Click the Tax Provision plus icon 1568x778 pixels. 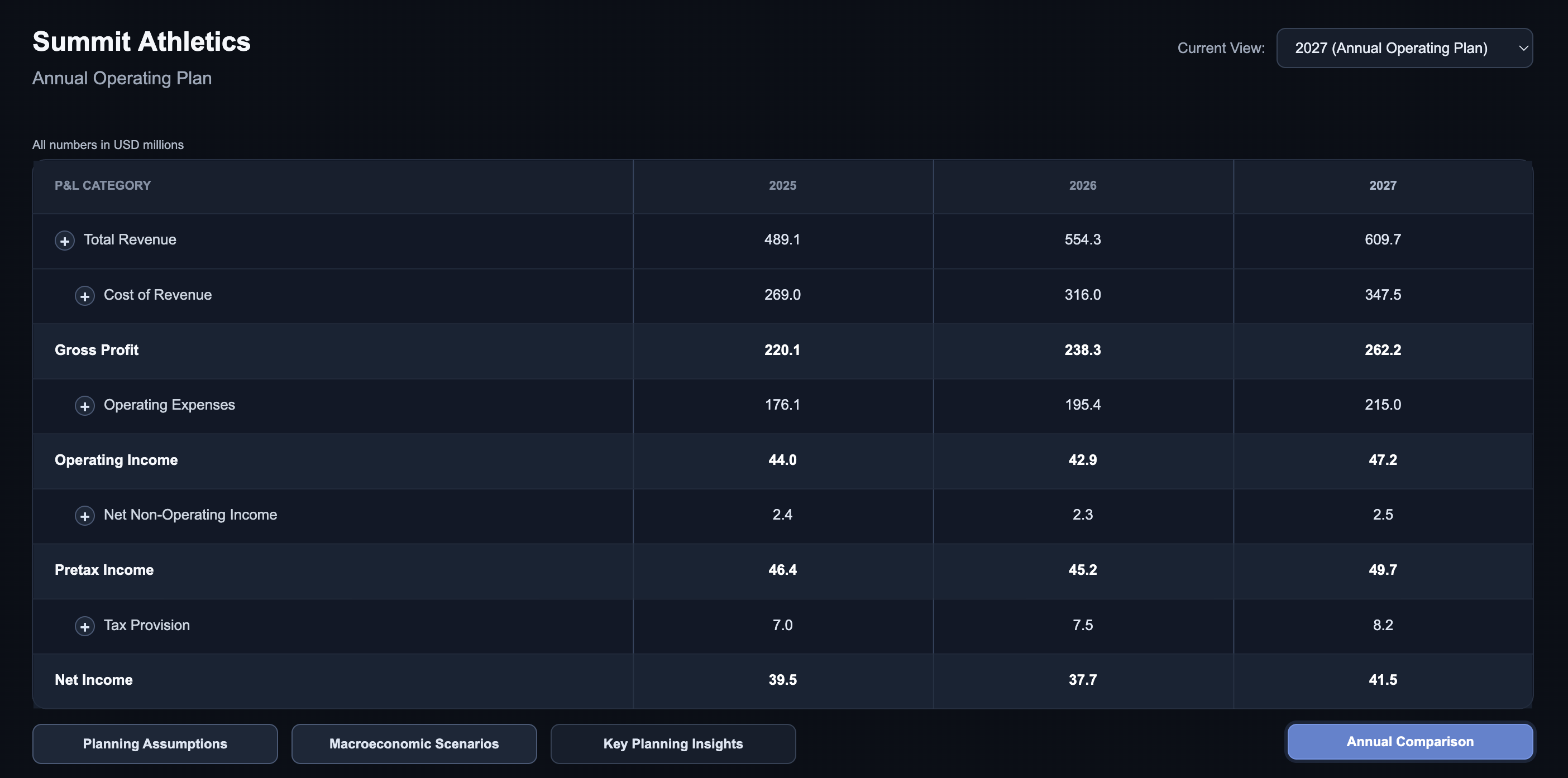85,626
